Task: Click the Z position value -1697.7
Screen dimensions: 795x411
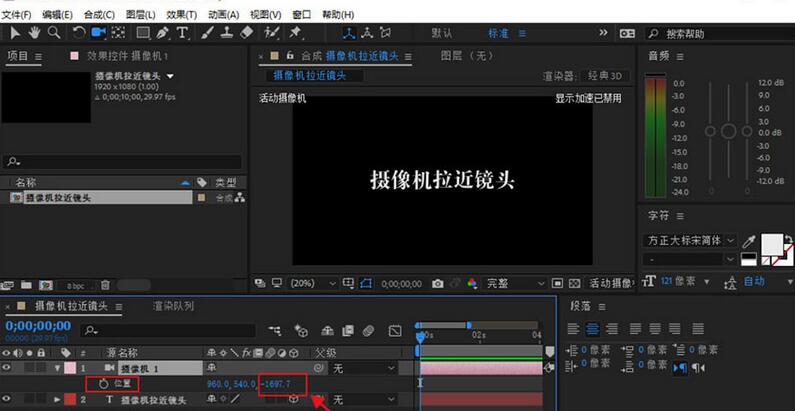Action: 275,384
